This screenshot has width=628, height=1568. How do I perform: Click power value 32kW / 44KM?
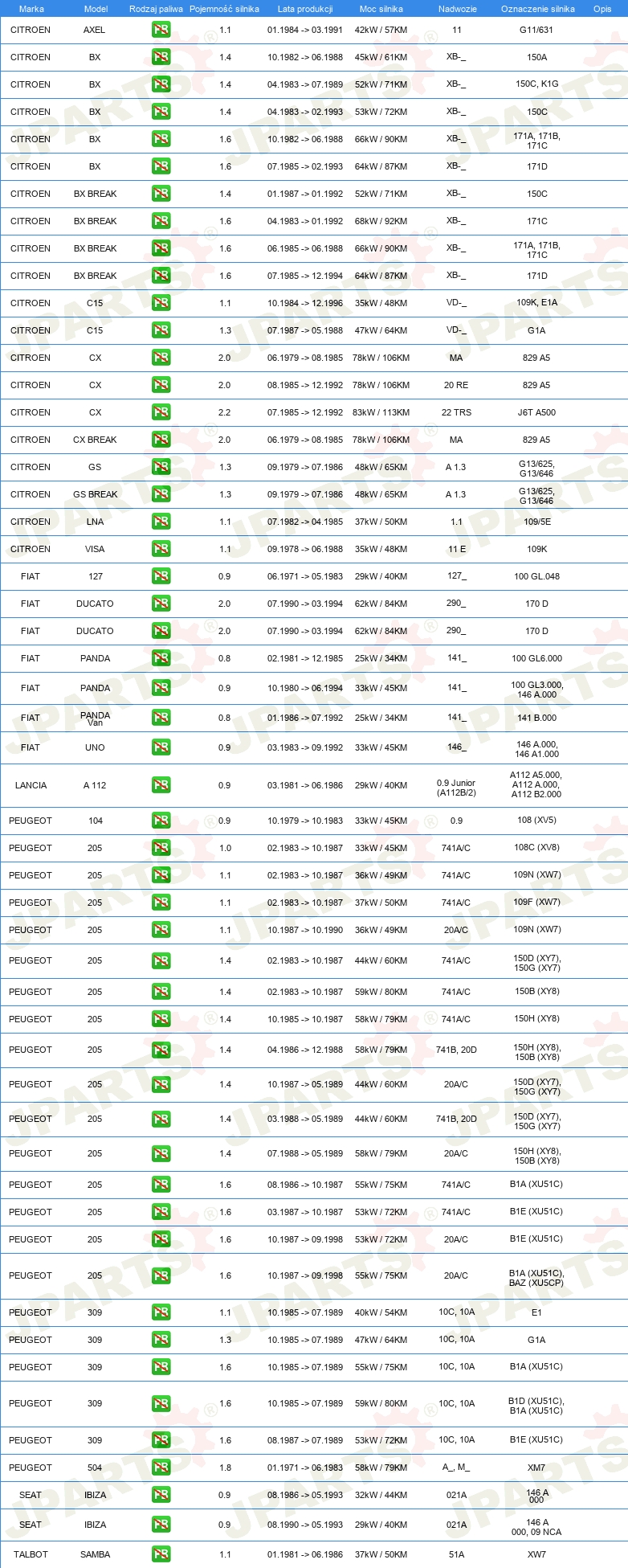tap(381, 1495)
